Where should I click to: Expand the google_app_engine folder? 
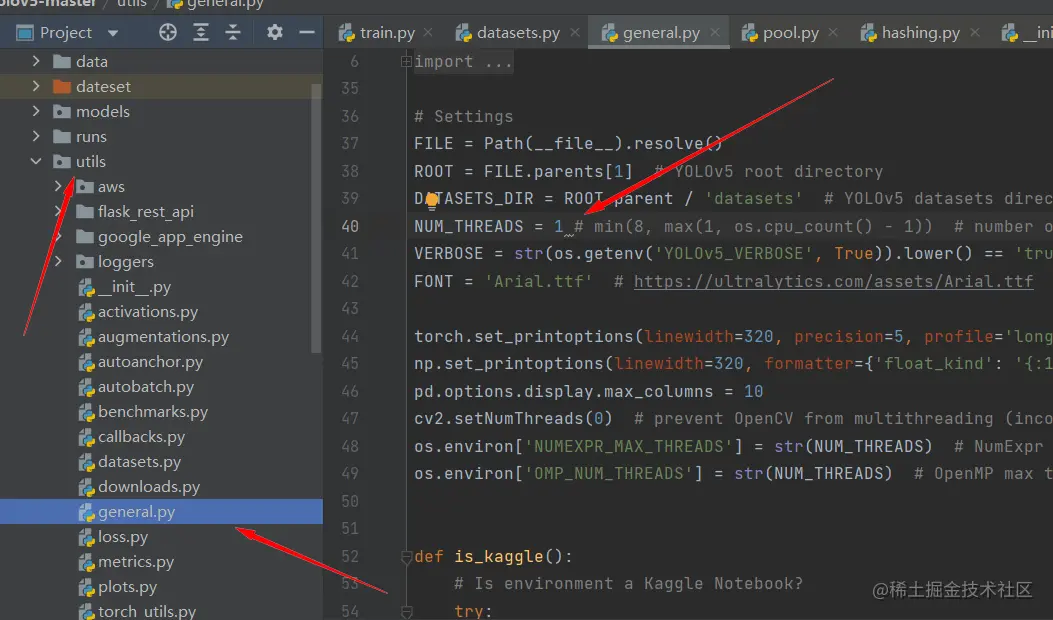(x=59, y=236)
